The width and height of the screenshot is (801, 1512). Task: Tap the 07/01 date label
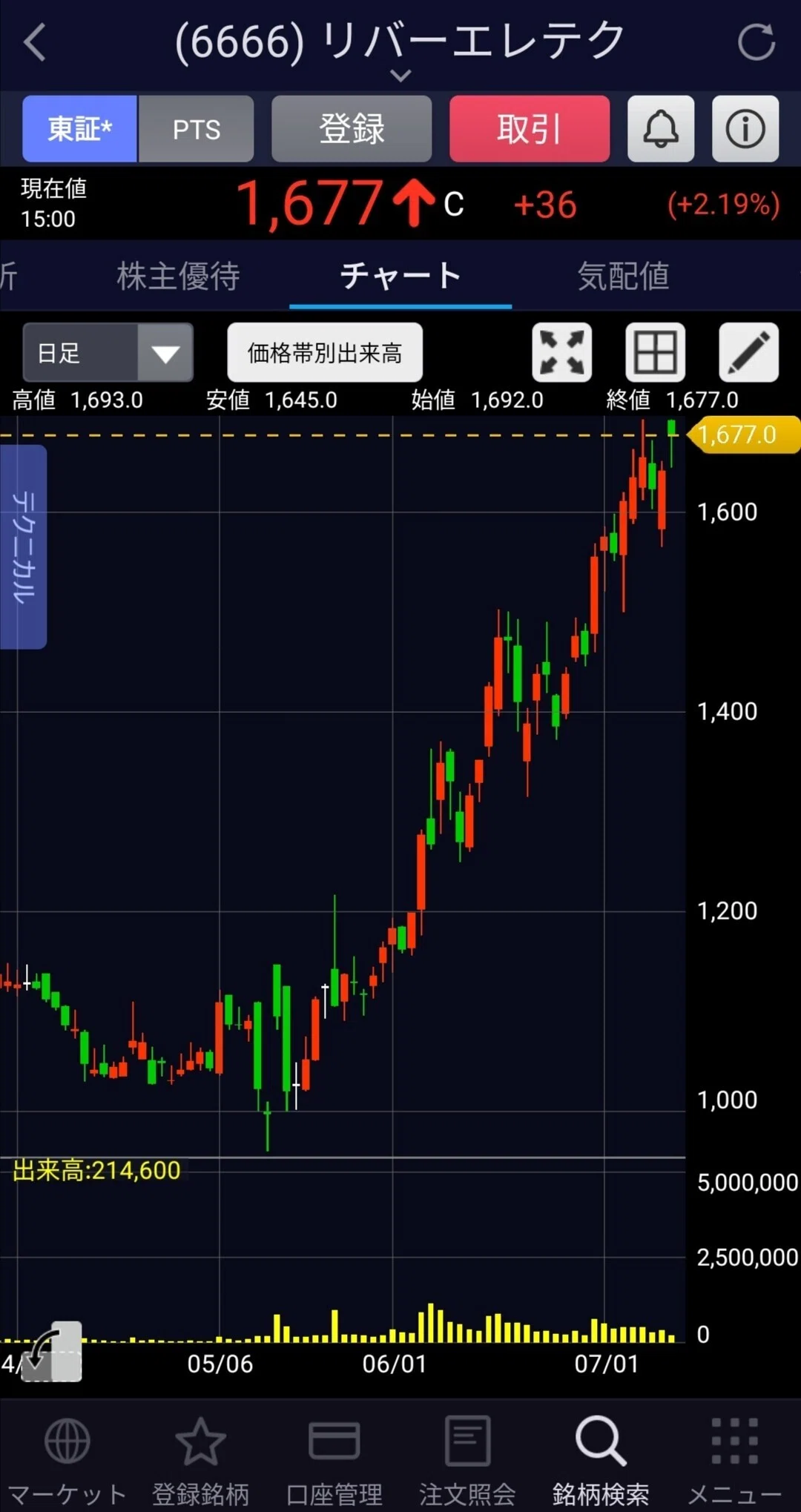click(x=607, y=1364)
